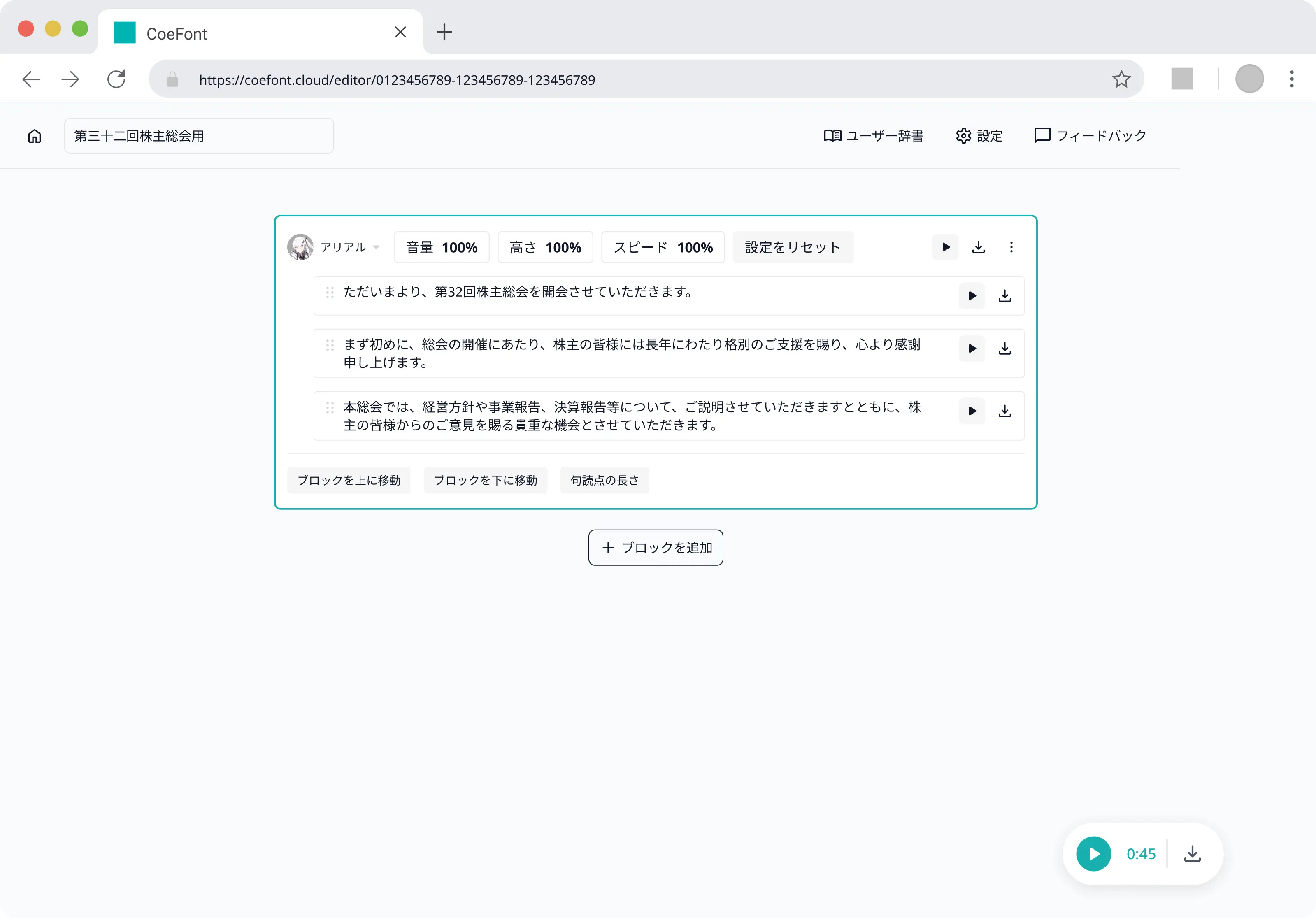Click the coefont.cloud address bar
The image size is (1316, 918).
646,79
